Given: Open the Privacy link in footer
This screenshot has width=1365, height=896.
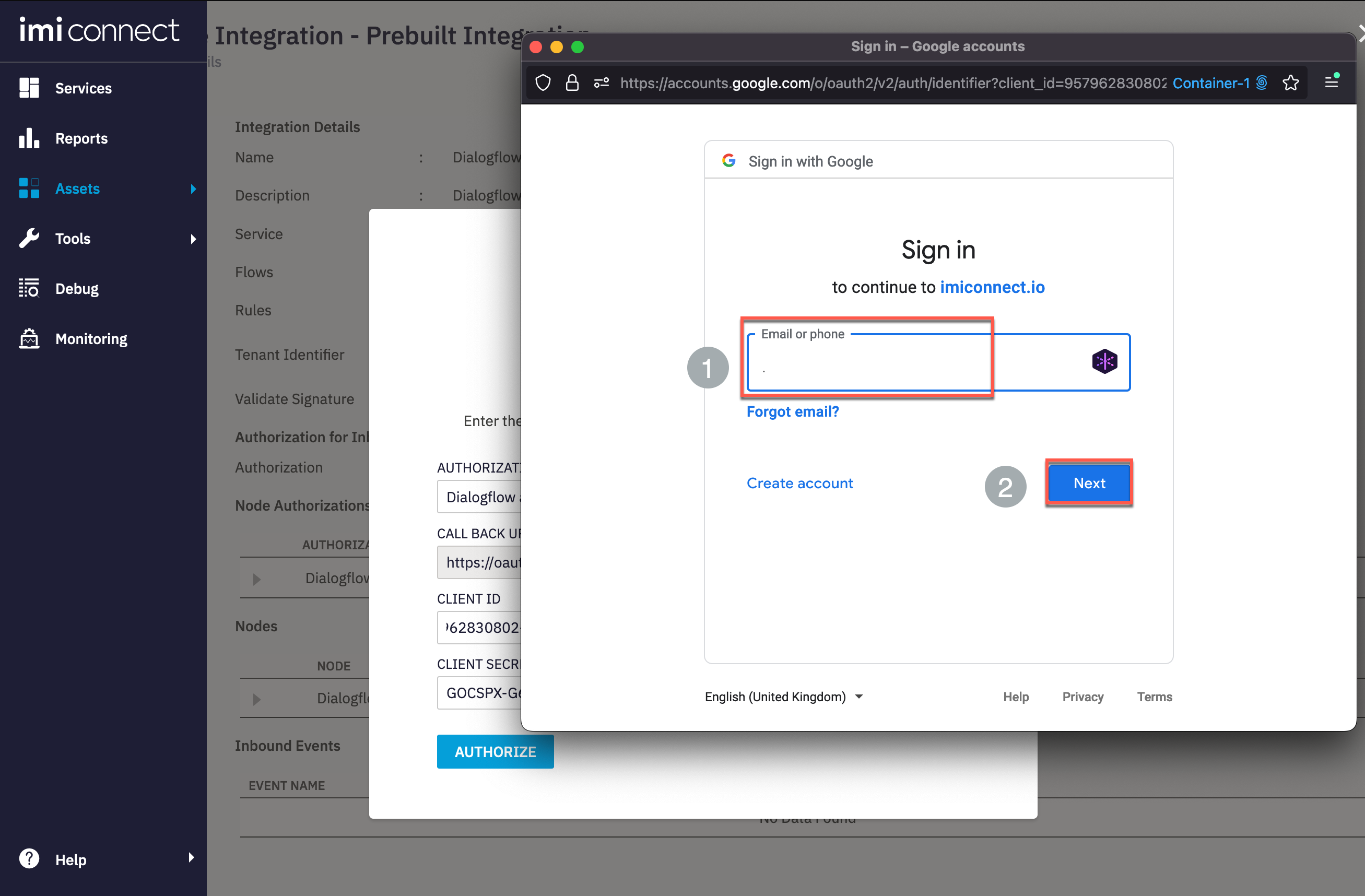Looking at the screenshot, I should coord(1083,697).
